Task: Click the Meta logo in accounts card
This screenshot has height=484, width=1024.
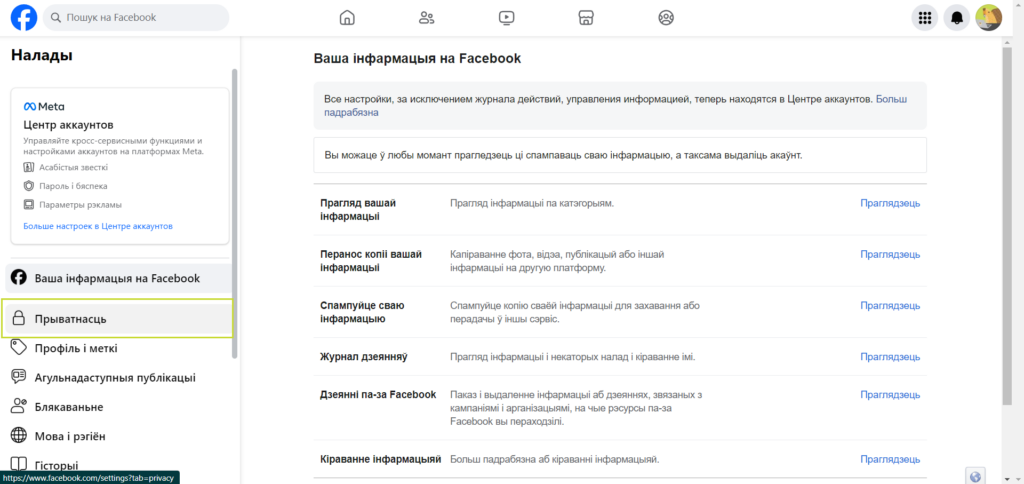Action: click(x=44, y=106)
